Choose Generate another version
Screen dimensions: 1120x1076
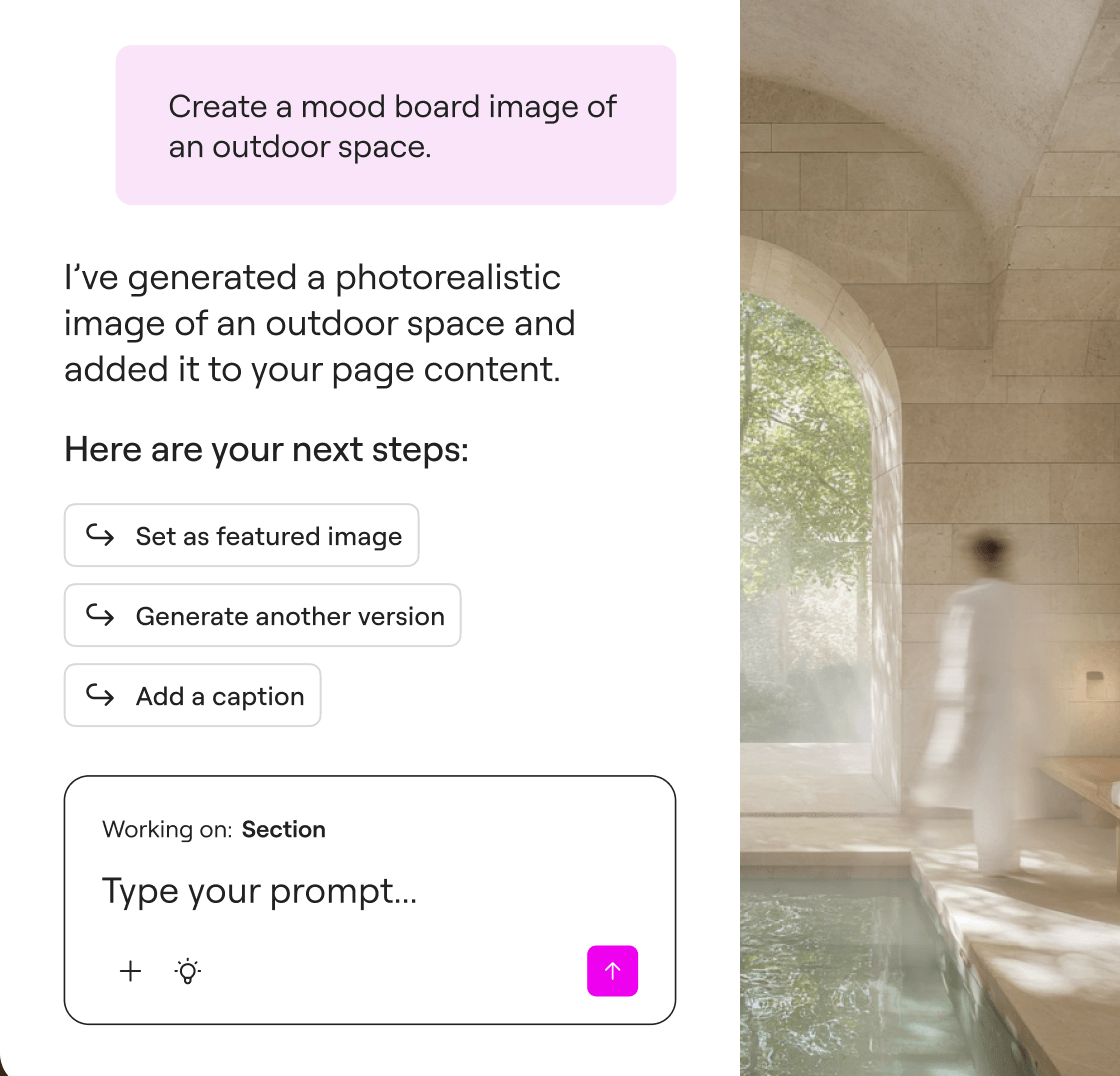(x=262, y=615)
